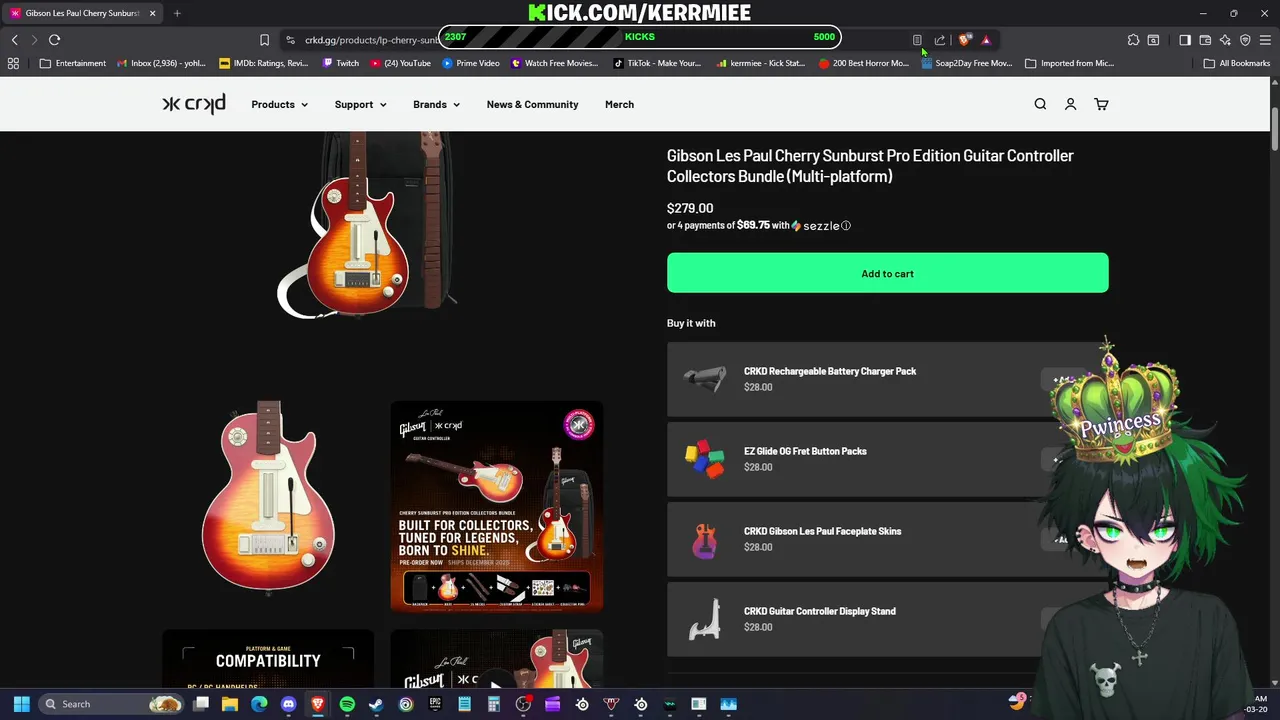Open the Windows Start menu
The width and height of the screenshot is (1280, 720).
(x=21, y=704)
